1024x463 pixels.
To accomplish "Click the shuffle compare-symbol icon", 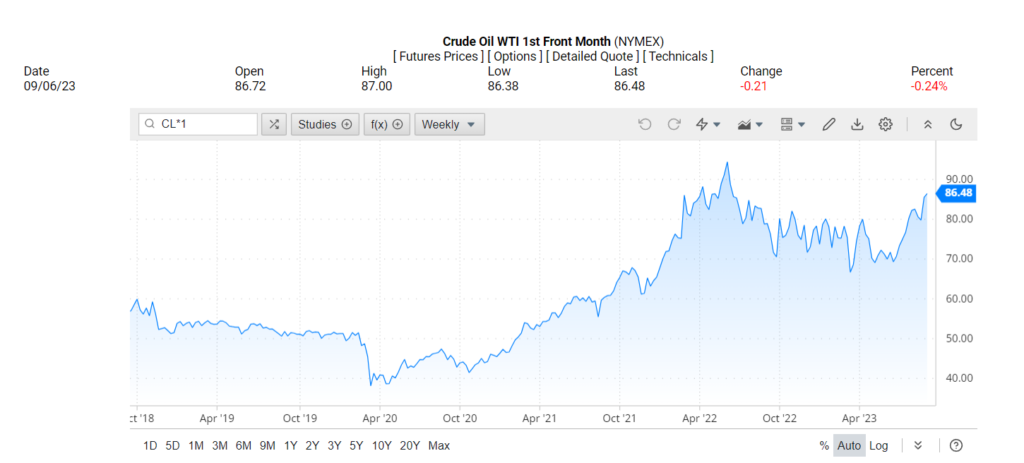I will click(274, 124).
